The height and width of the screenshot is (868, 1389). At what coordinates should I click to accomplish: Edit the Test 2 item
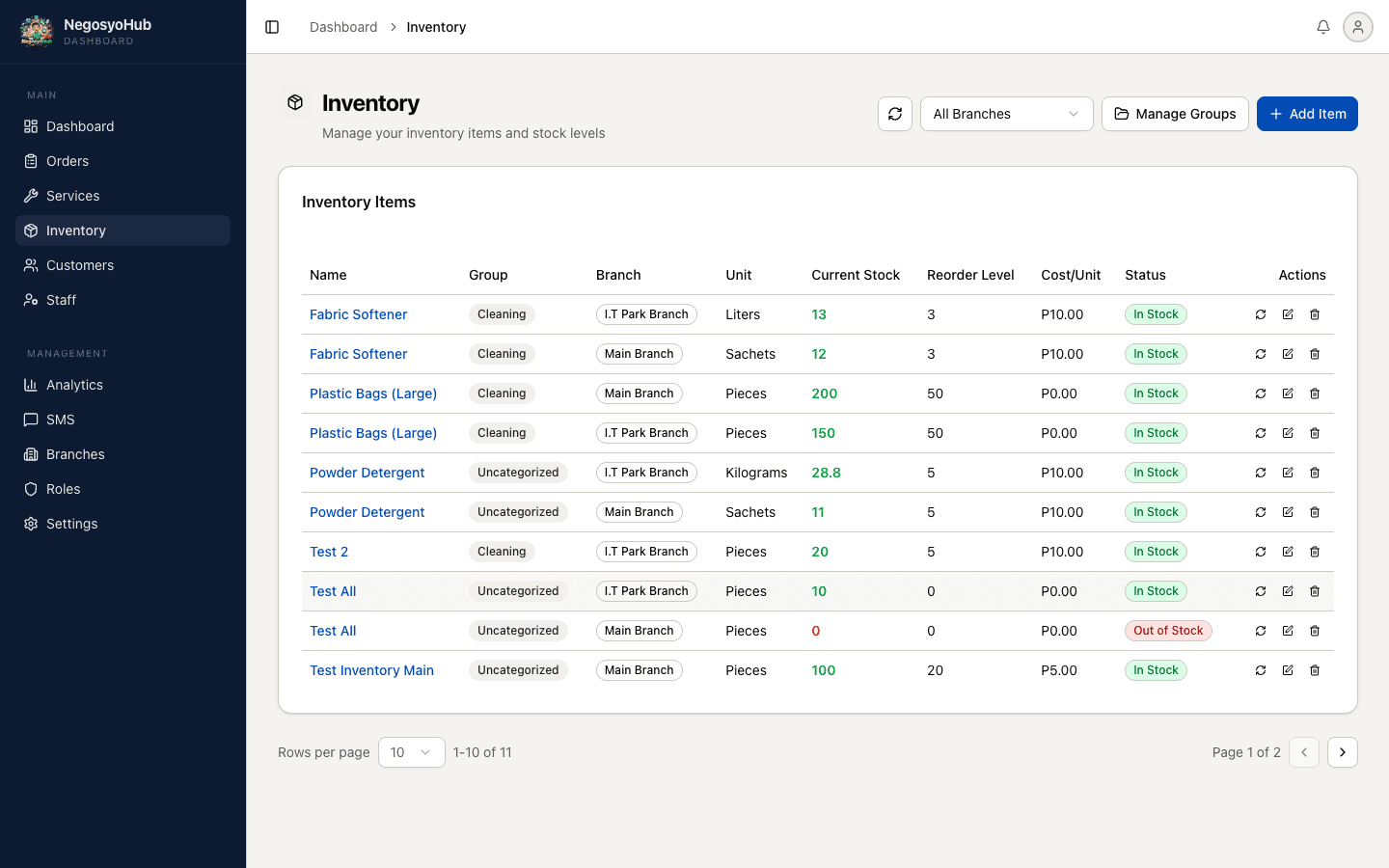click(1288, 552)
